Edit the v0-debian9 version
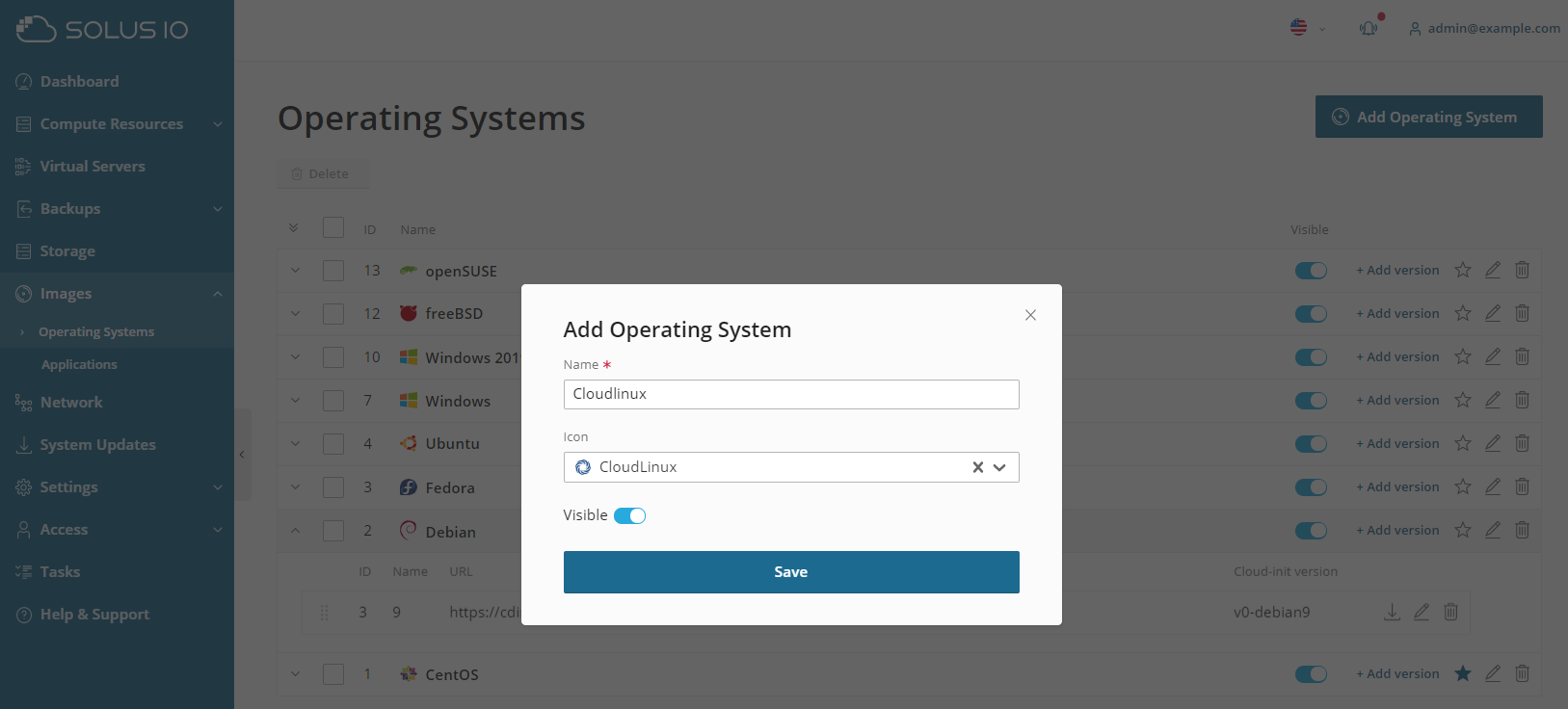This screenshot has width=1568, height=709. pyautogui.click(x=1422, y=612)
